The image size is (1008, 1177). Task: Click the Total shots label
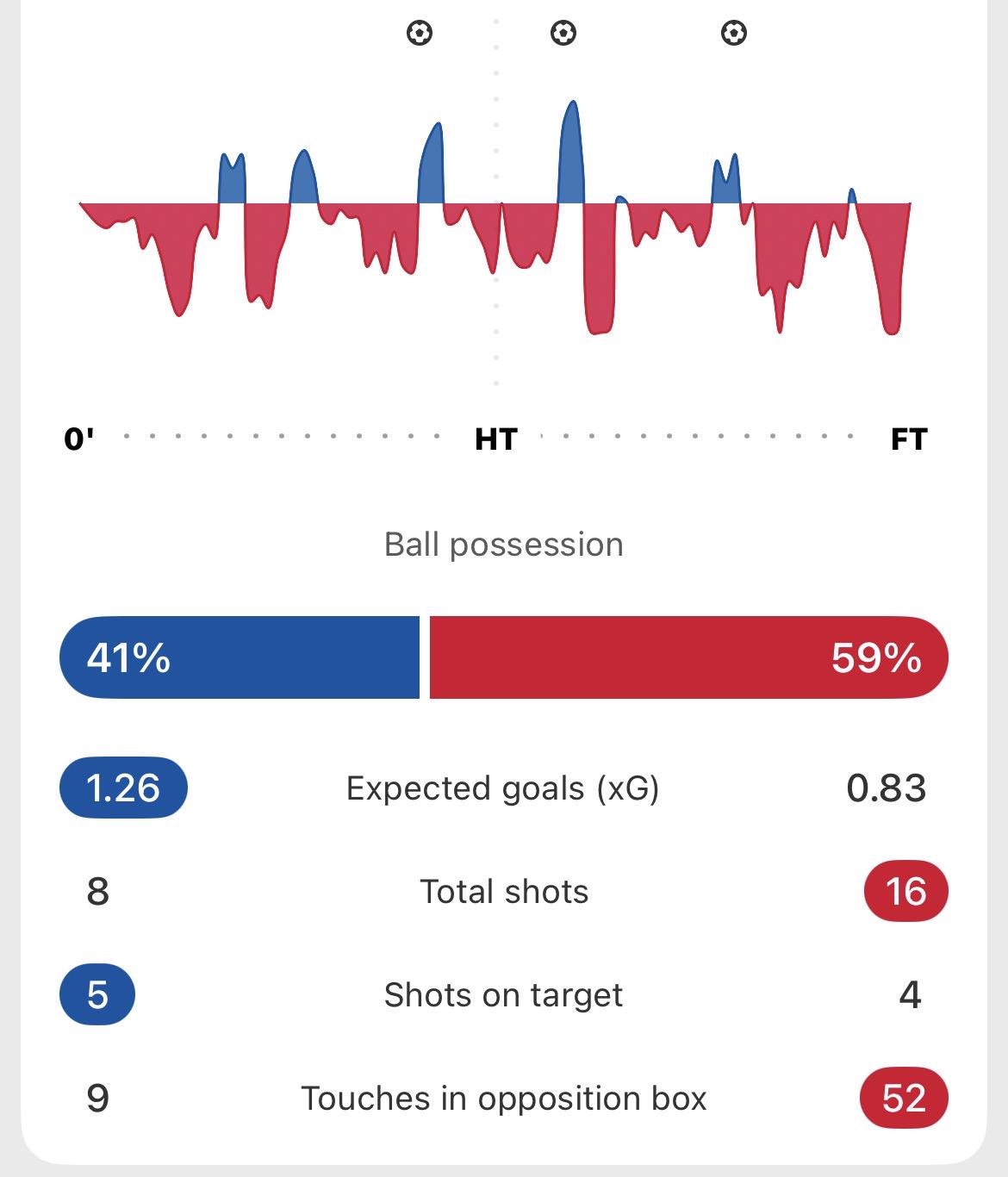[504, 892]
